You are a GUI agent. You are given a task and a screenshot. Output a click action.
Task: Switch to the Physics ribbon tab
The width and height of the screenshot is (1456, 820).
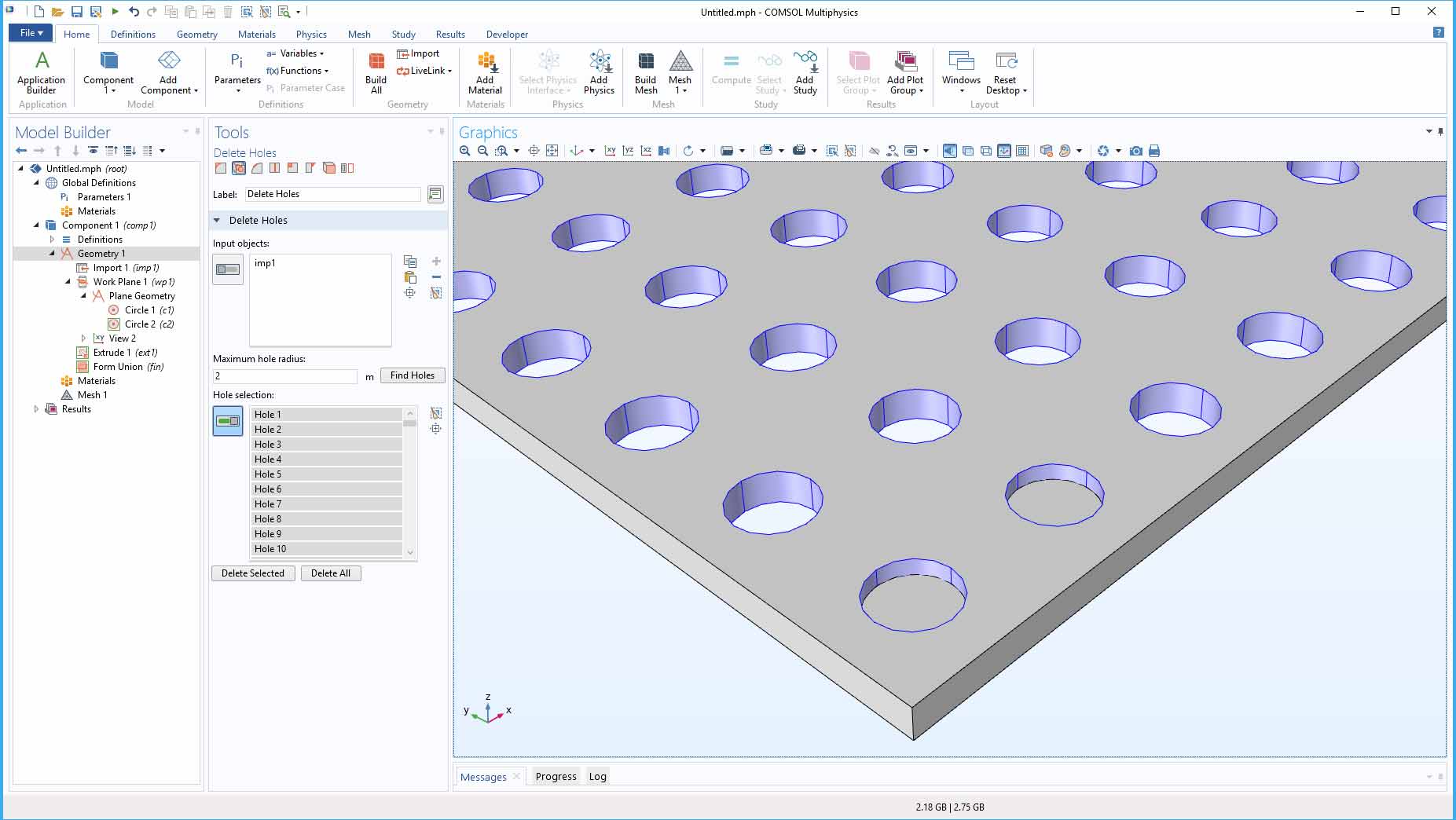tap(311, 34)
